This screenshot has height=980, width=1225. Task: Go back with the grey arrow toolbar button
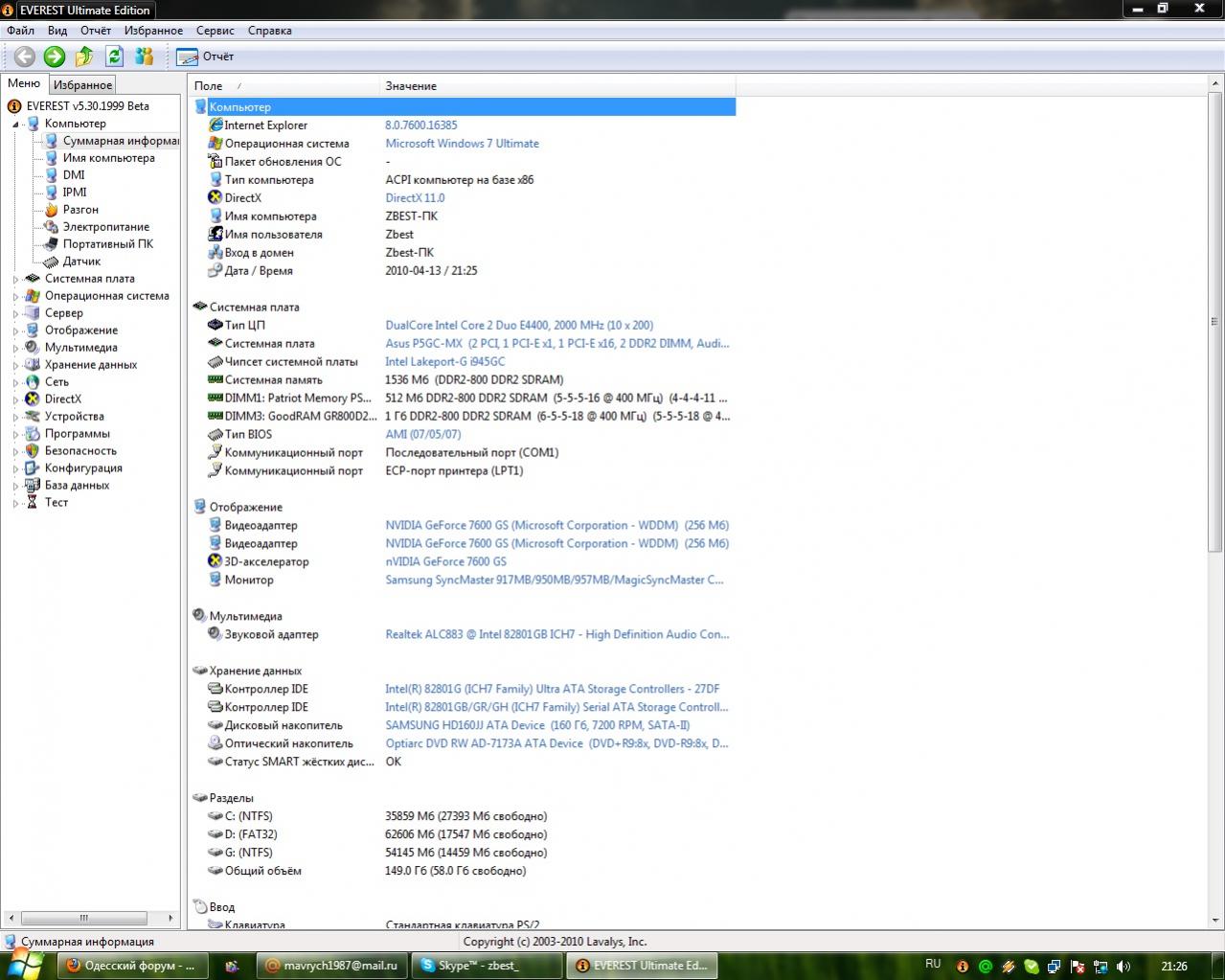24,57
